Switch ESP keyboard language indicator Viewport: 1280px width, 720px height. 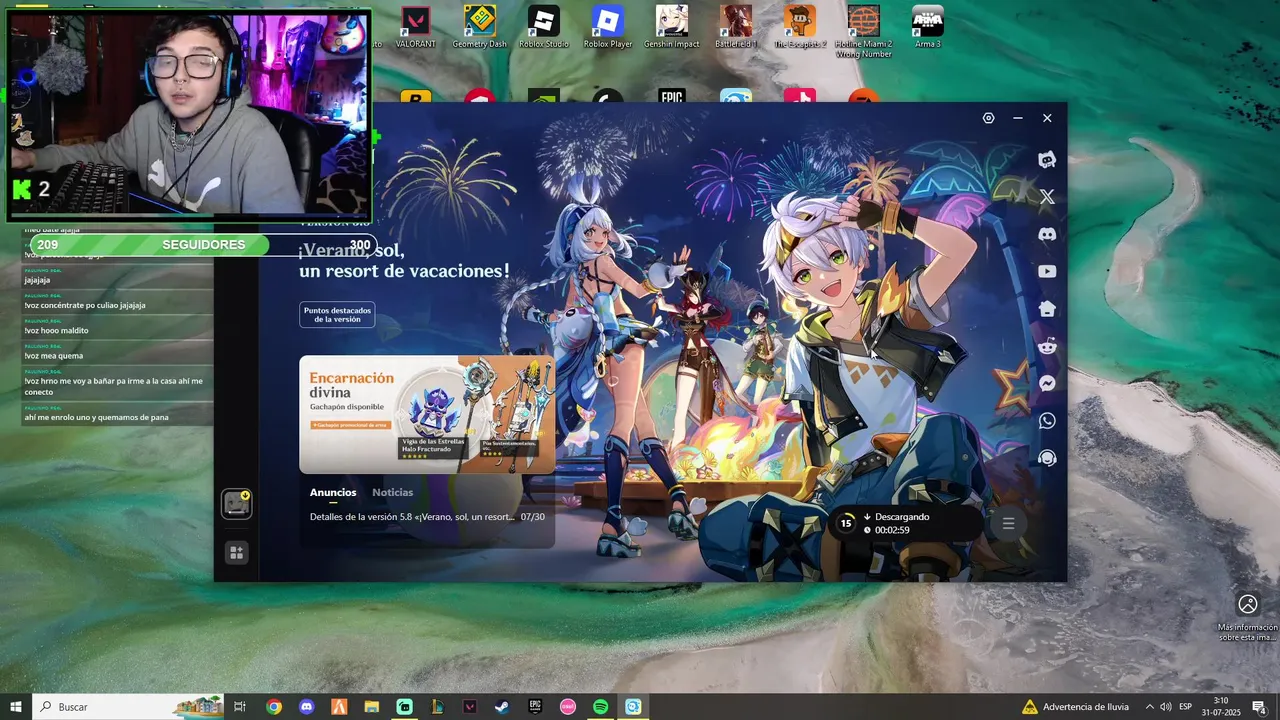[x=1186, y=707]
